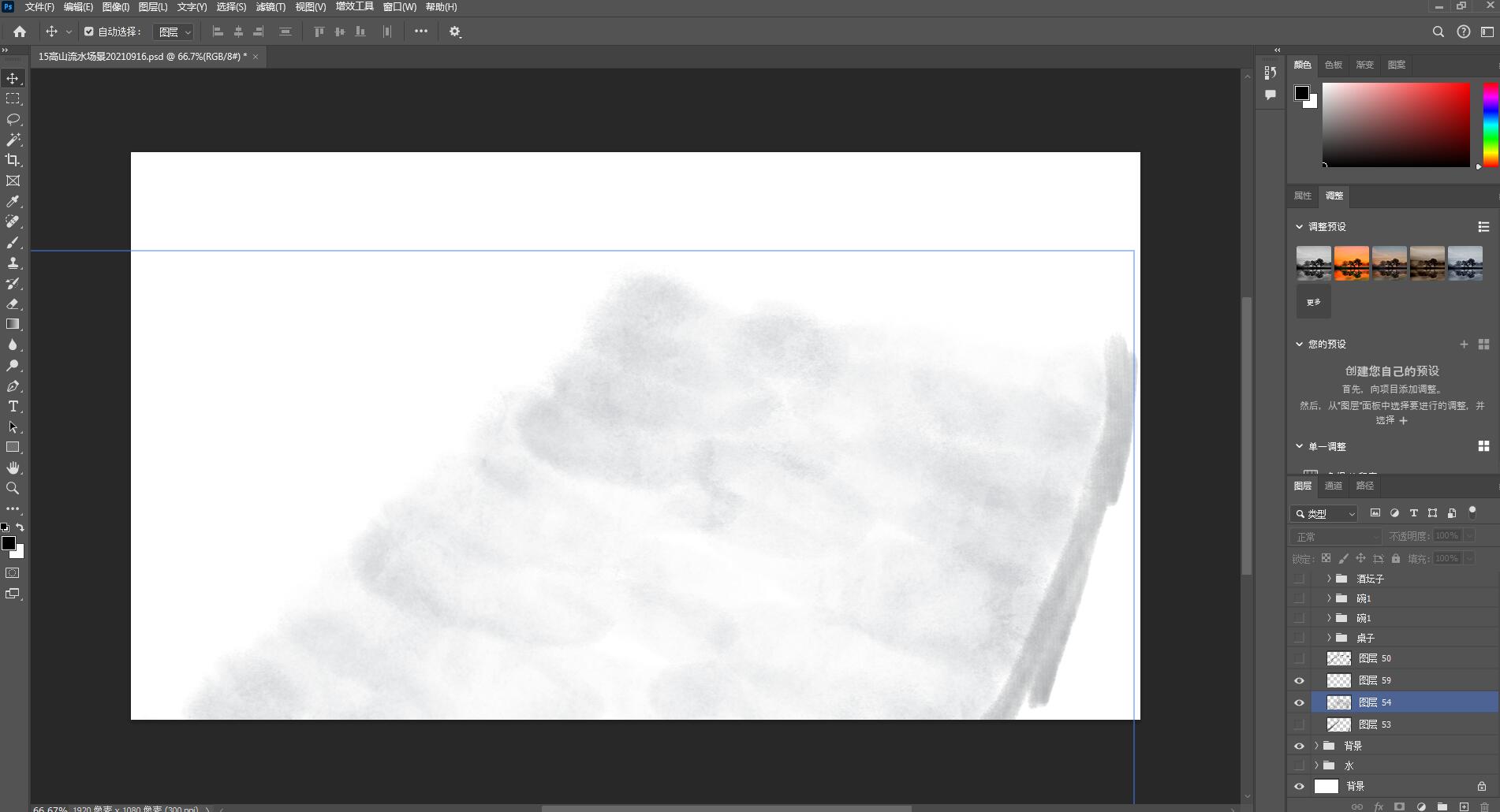Screen dimensions: 1500x812
Task: Select the Gradient tool
Action: pyautogui.click(x=13, y=324)
